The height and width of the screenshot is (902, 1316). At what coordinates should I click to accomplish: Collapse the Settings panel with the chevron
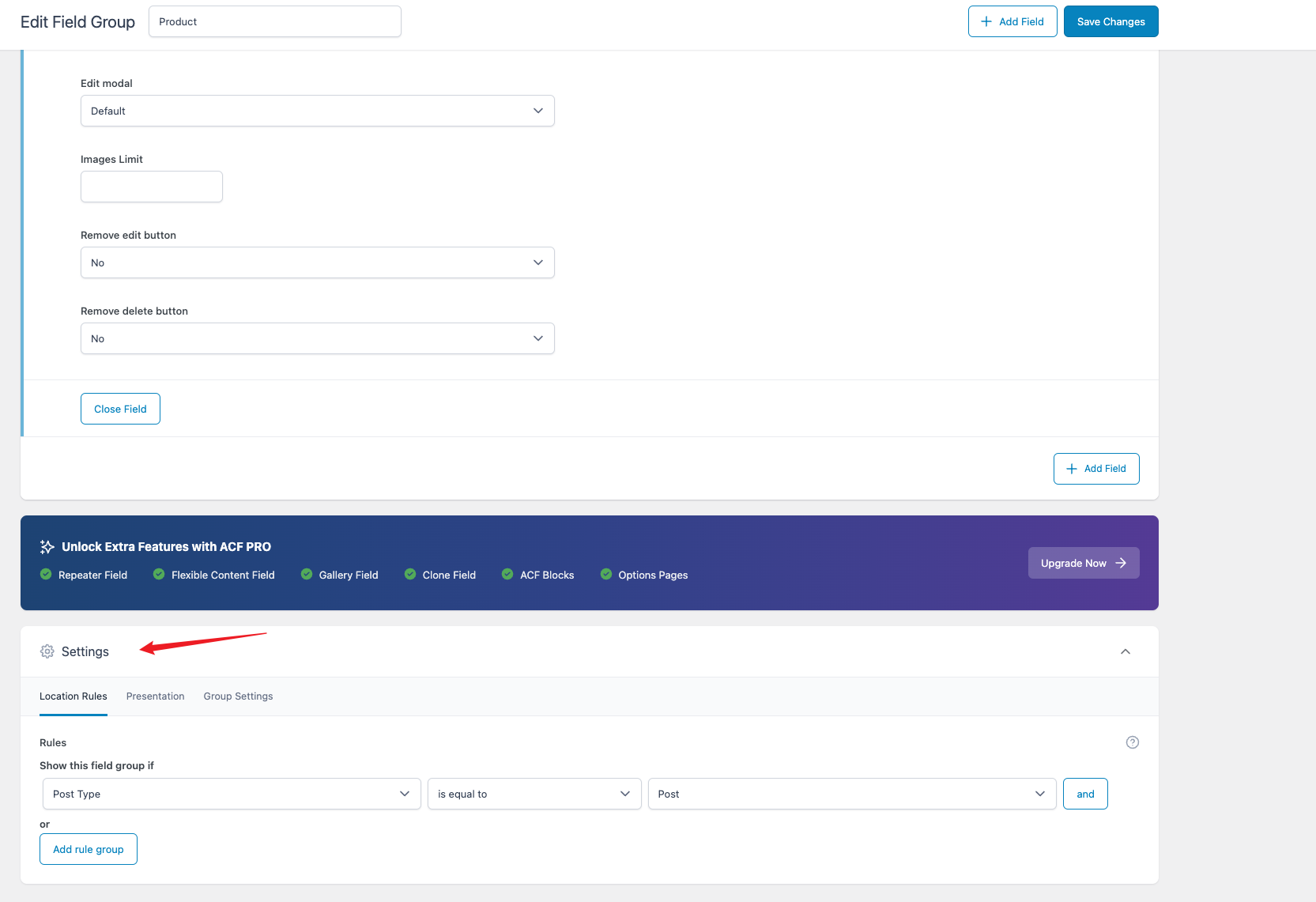(x=1125, y=651)
